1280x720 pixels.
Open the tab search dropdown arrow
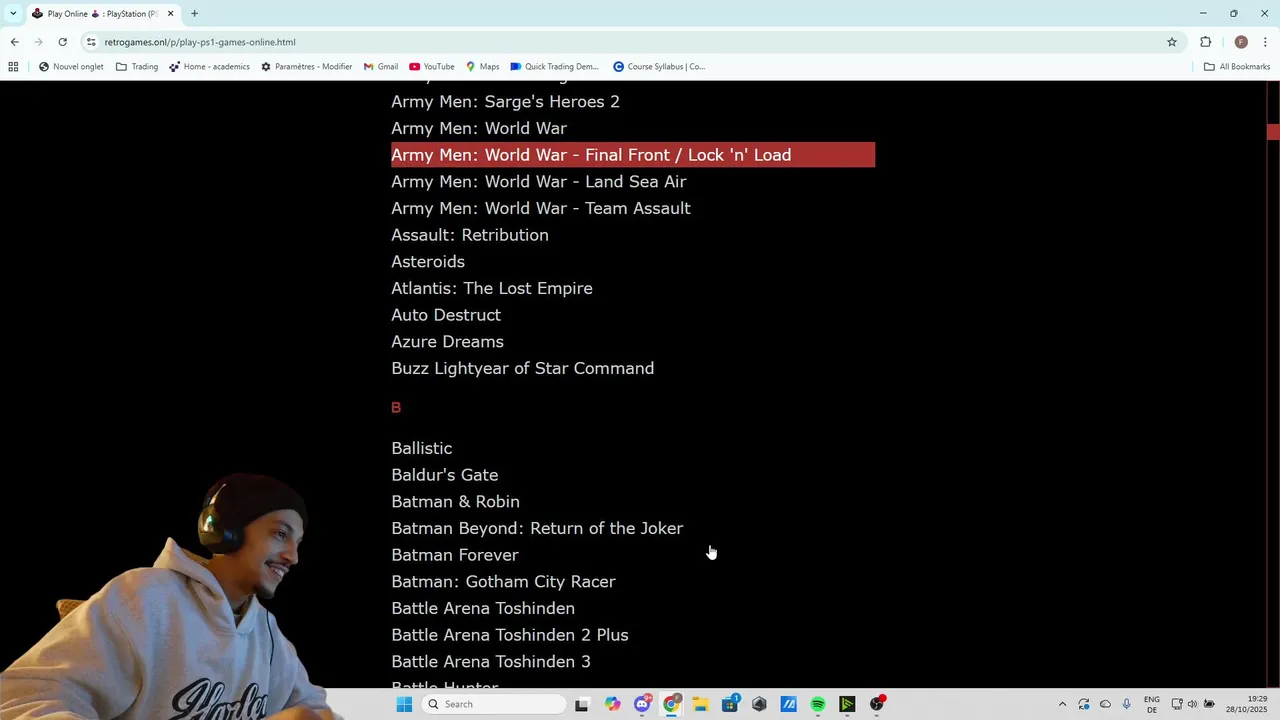tap(13, 13)
